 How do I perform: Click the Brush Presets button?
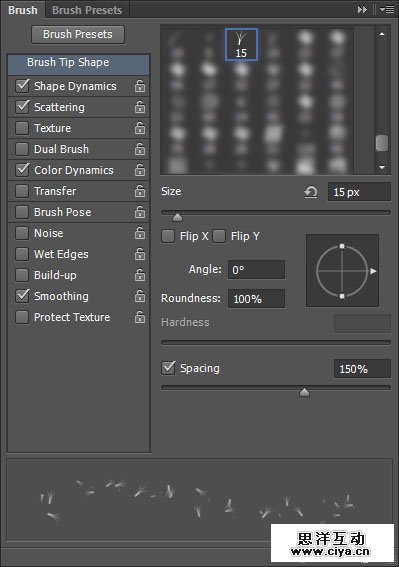78,34
